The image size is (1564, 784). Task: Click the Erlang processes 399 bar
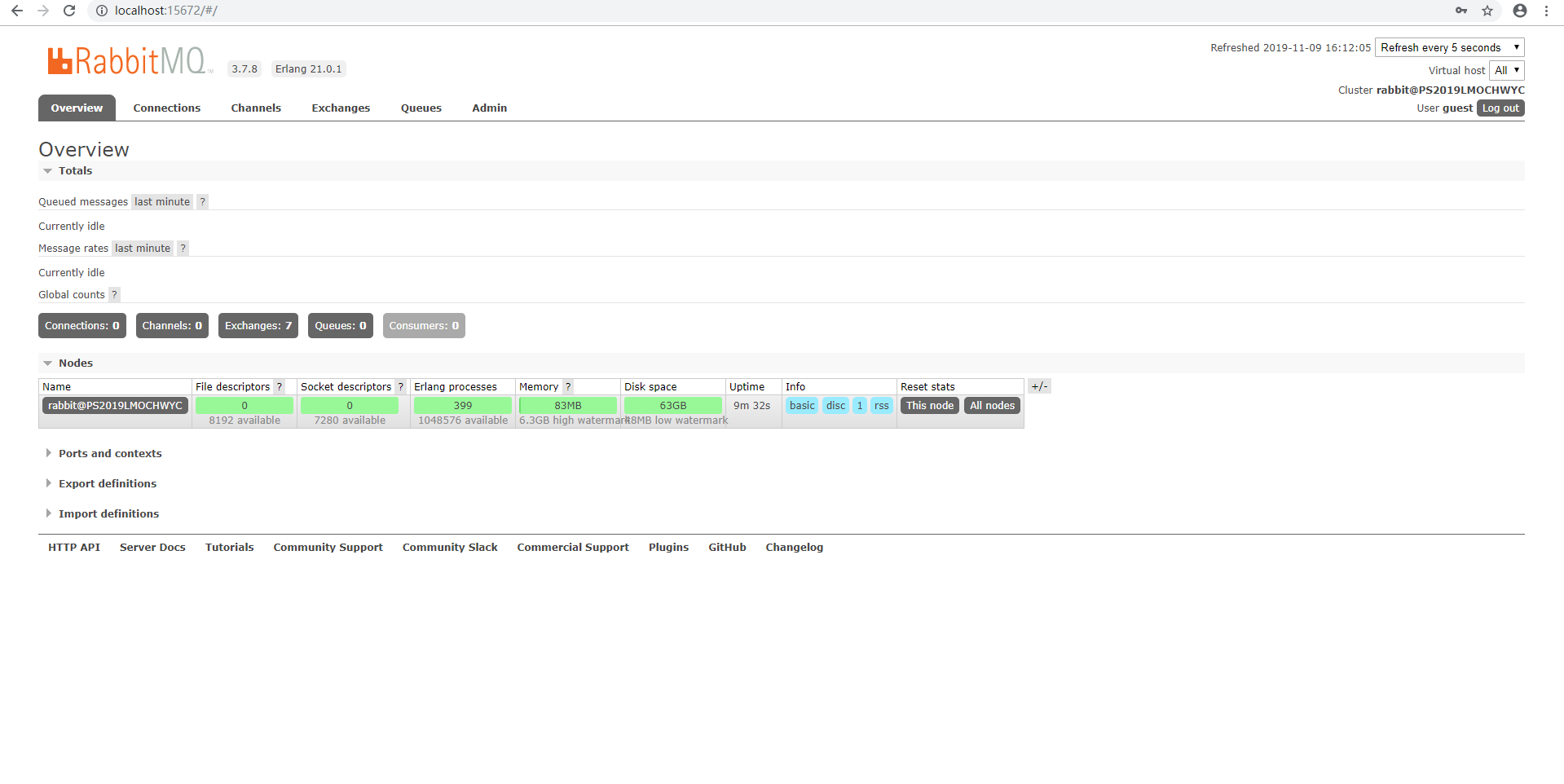coord(463,406)
